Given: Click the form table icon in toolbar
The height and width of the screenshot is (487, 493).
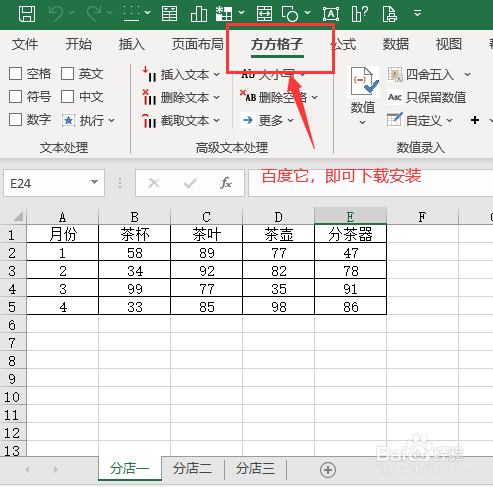Looking at the screenshot, I should [169, 14].
